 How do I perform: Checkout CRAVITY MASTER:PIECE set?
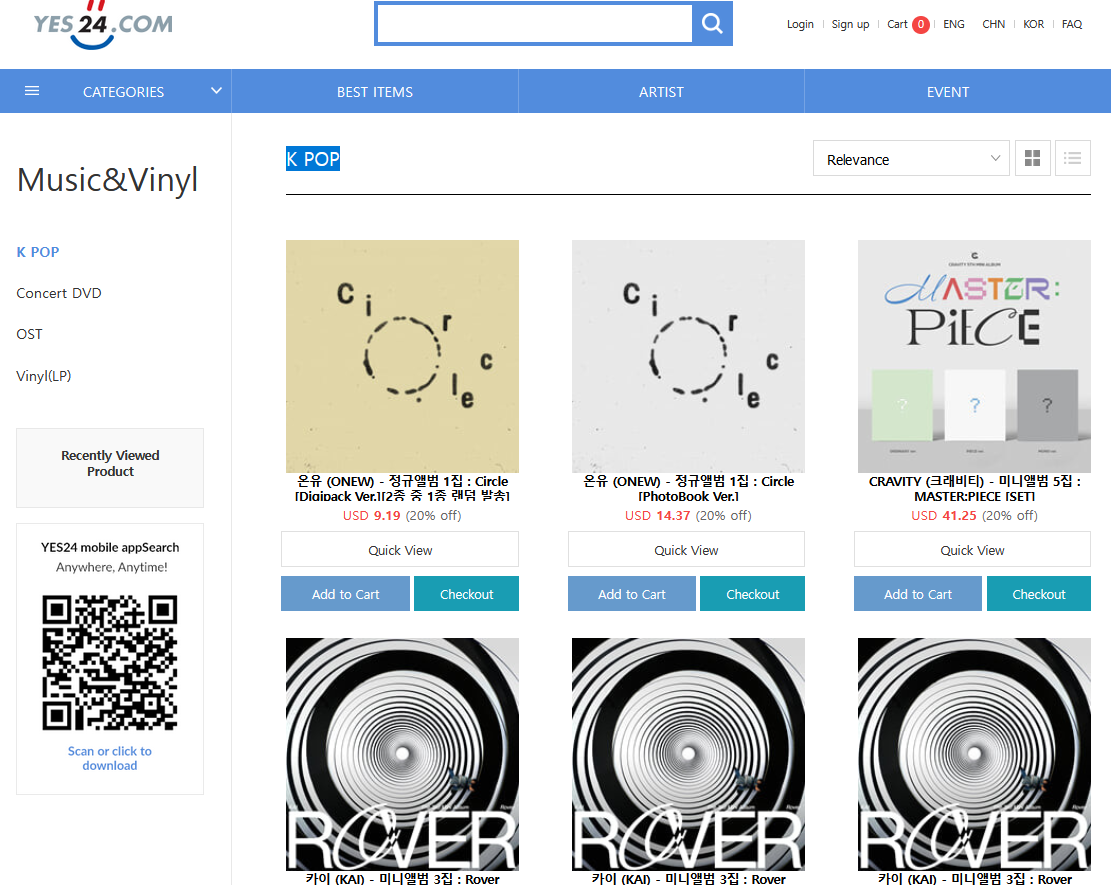(x=1038, y=594)
